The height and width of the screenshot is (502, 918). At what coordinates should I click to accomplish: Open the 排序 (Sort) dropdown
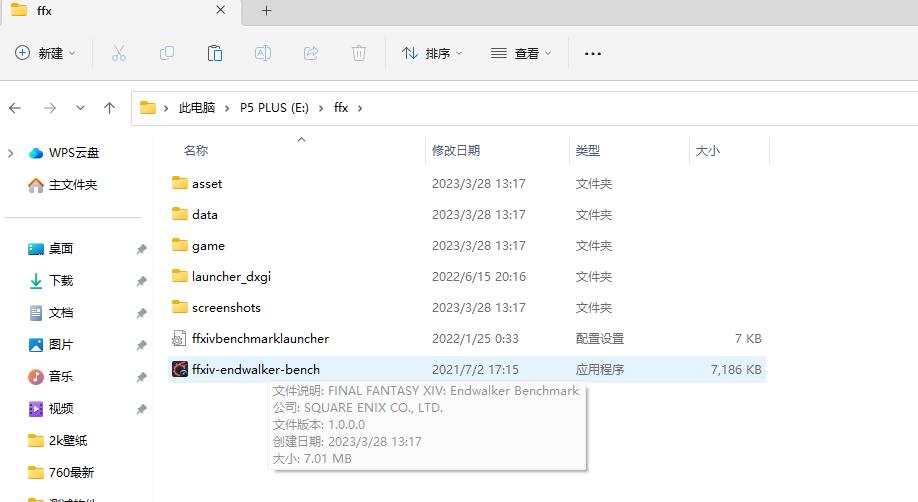pos(432,53)
